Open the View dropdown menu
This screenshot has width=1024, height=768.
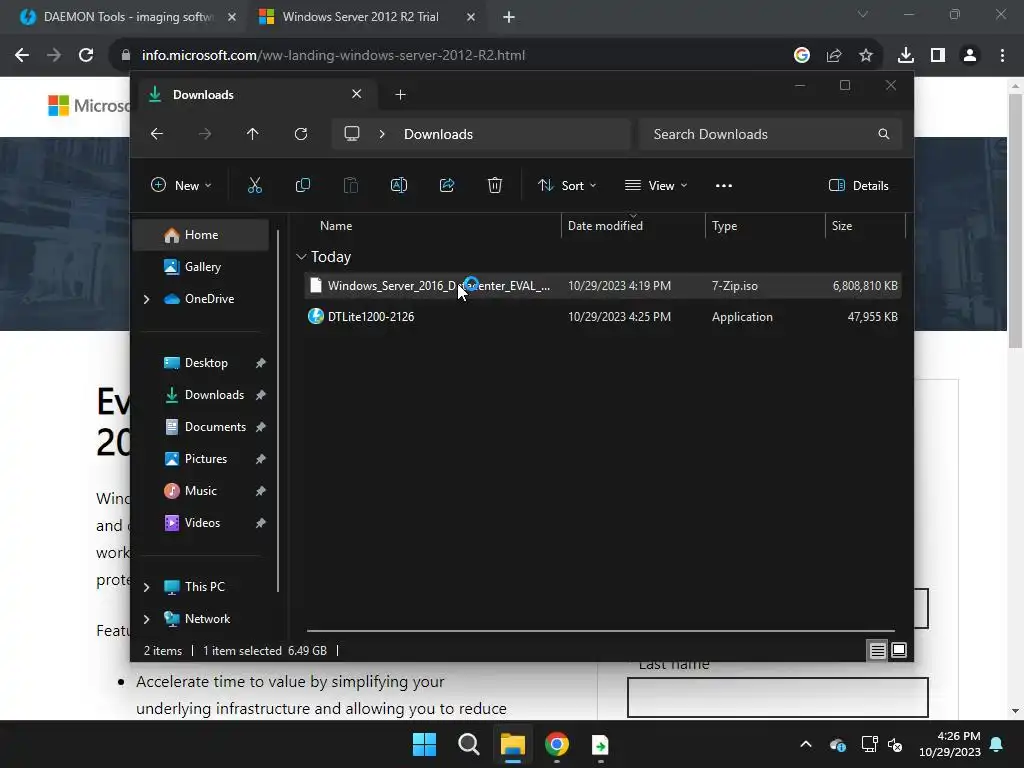[x=656, y=185]
